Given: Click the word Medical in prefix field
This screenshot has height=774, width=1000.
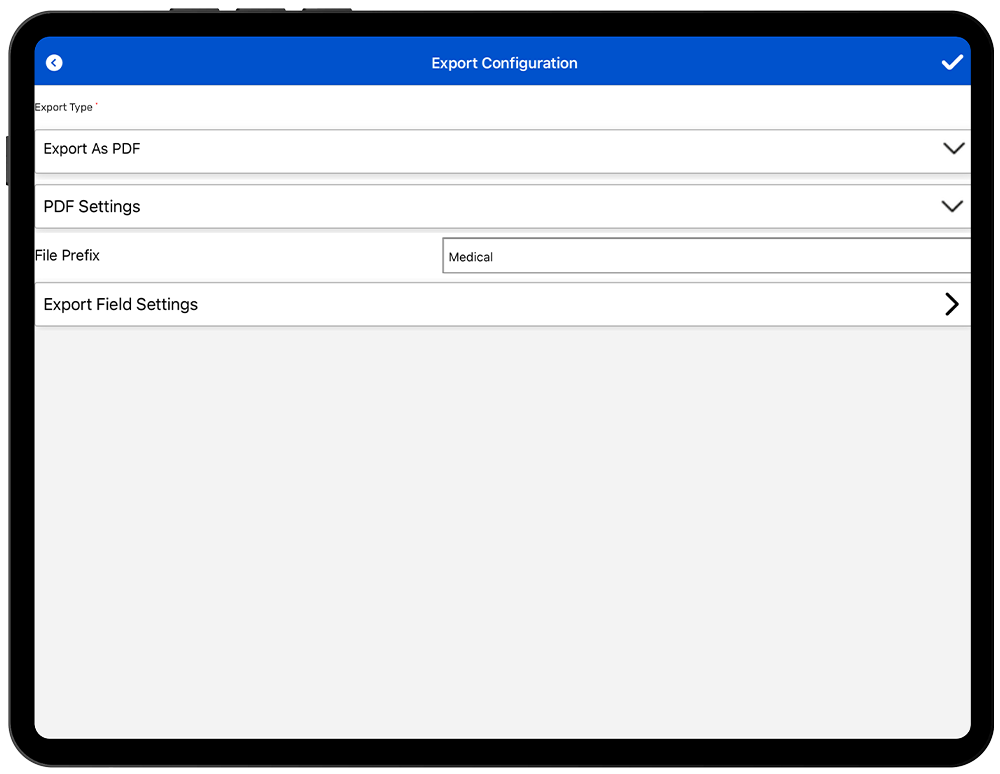Looking at the screenshot, I should [x=471, y=258].
